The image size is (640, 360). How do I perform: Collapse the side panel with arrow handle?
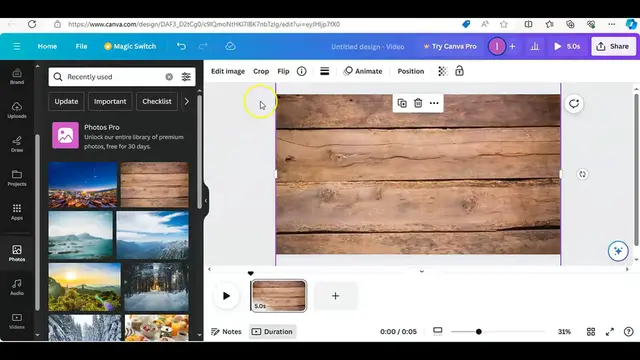[x=206, y=200]
